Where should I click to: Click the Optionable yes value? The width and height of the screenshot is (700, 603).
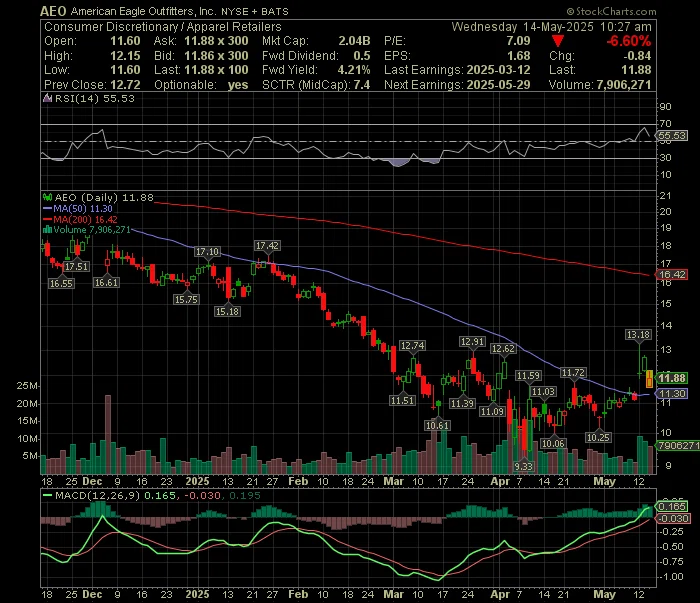(238, 85)
